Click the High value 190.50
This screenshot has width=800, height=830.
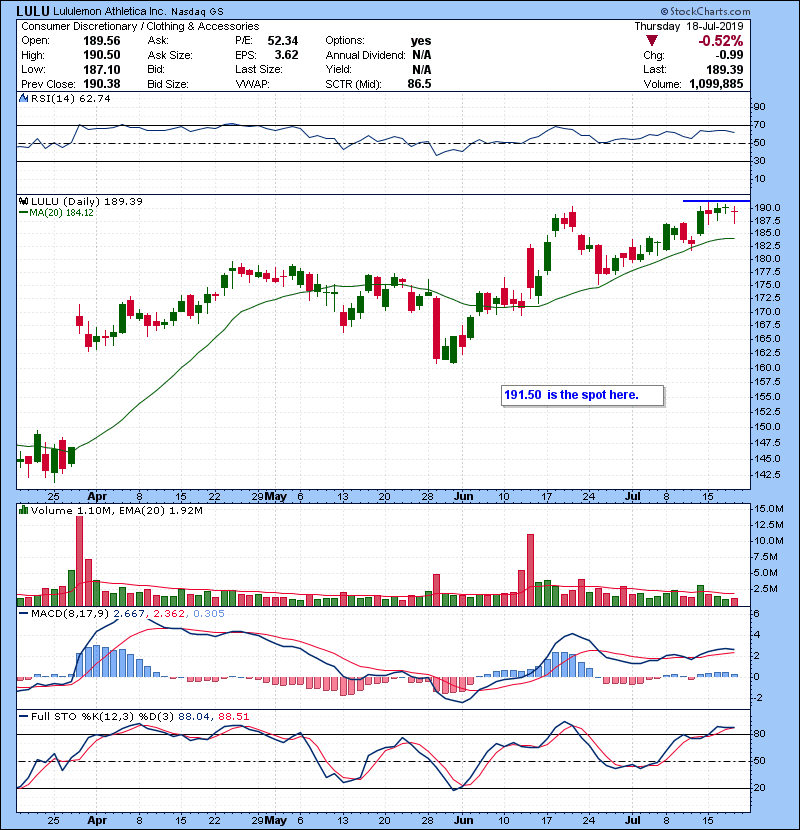102,55
